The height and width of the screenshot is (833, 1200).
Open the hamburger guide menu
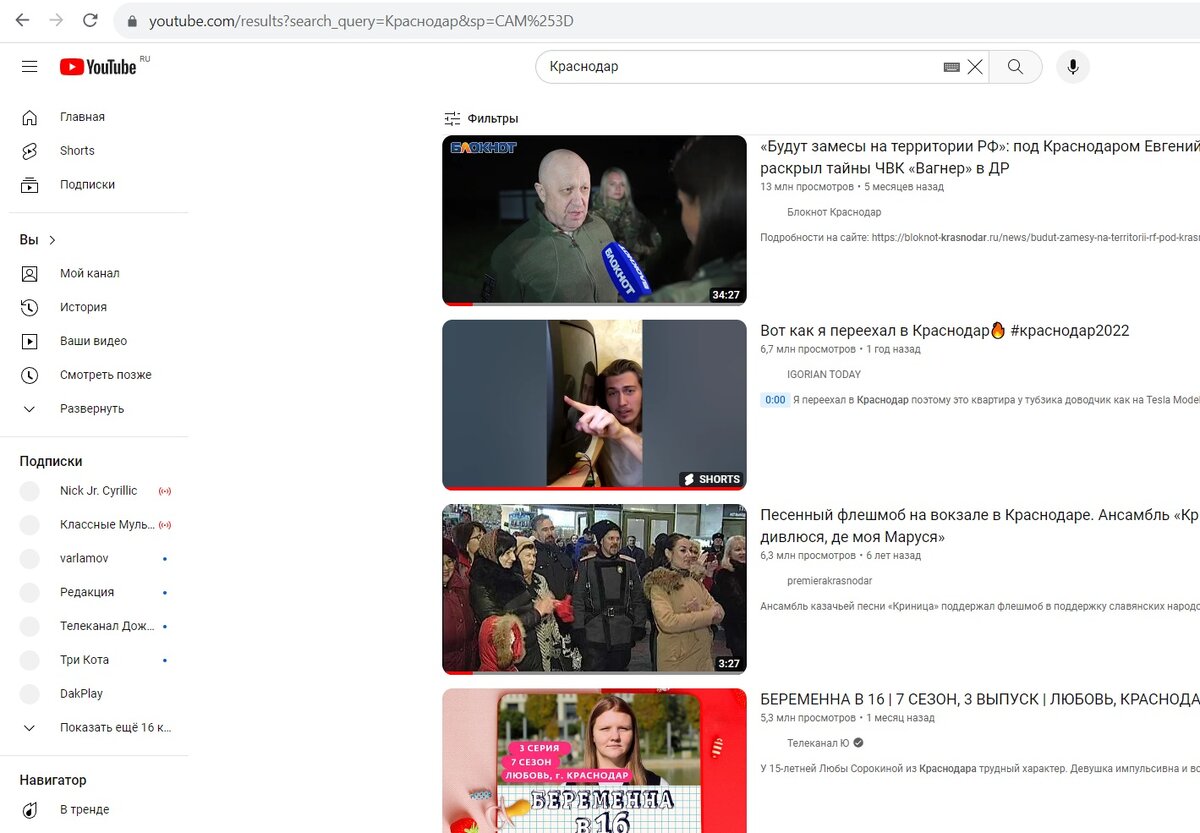point(30,67)
